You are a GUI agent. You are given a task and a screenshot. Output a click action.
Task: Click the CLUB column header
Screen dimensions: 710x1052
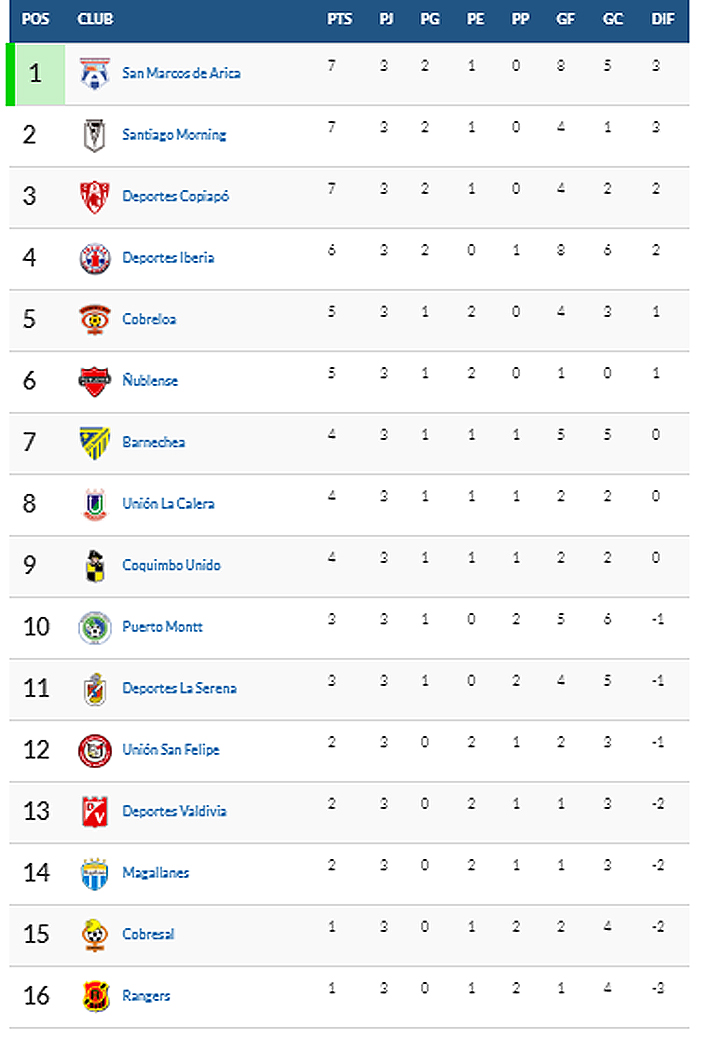[95, 19]
